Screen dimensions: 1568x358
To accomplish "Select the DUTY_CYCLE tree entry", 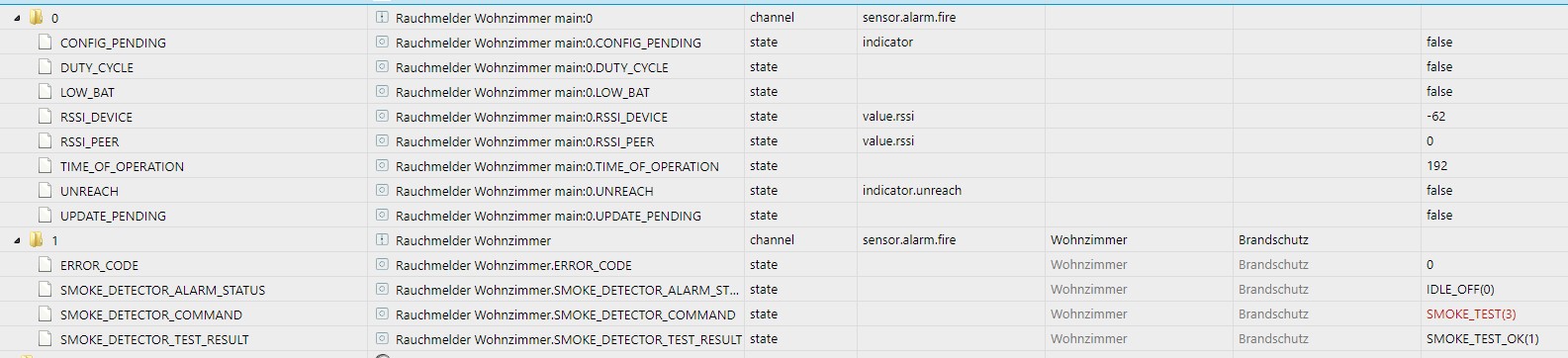I will tap(97, 67).
